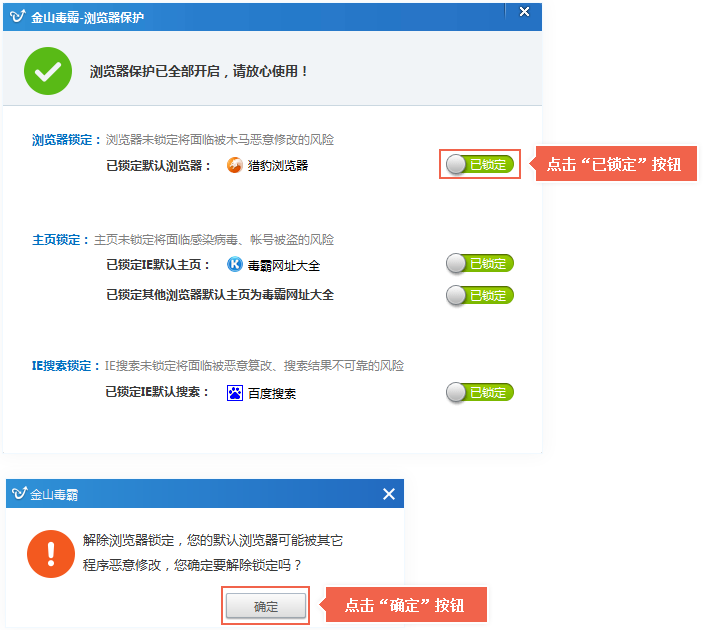Click the 浏览器锁定 section heading
The width and height of the screenshot is (712, 630).
click(x=66, y=140)
